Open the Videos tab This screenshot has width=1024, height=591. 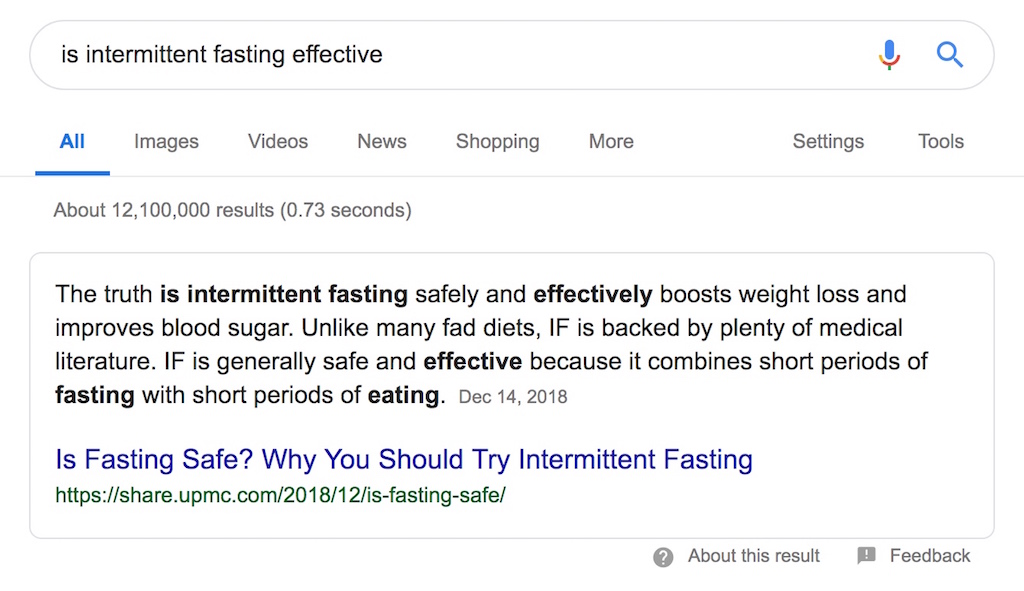(x=278, y=142)
